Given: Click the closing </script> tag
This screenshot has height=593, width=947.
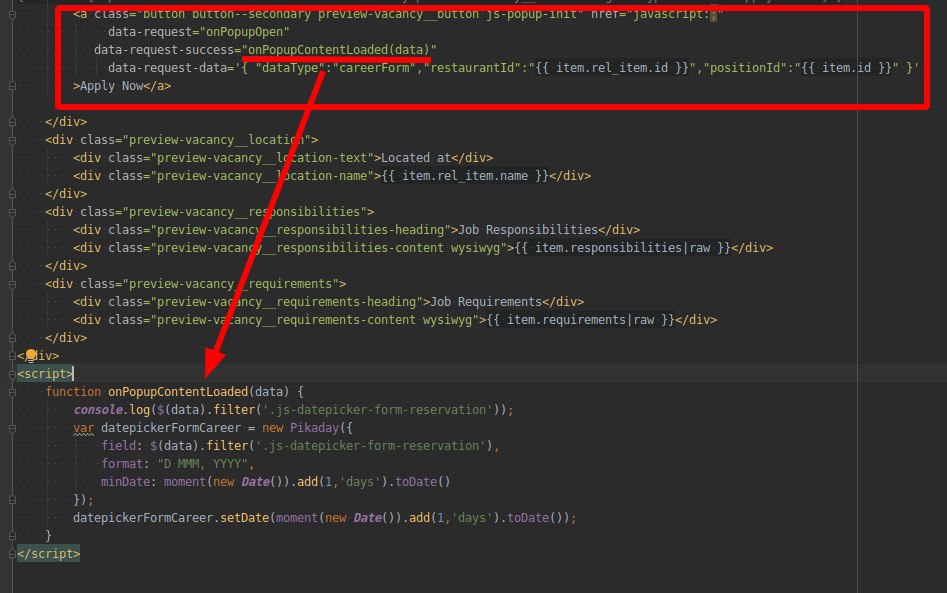Looking at the screenshot, I should [48, 554].
